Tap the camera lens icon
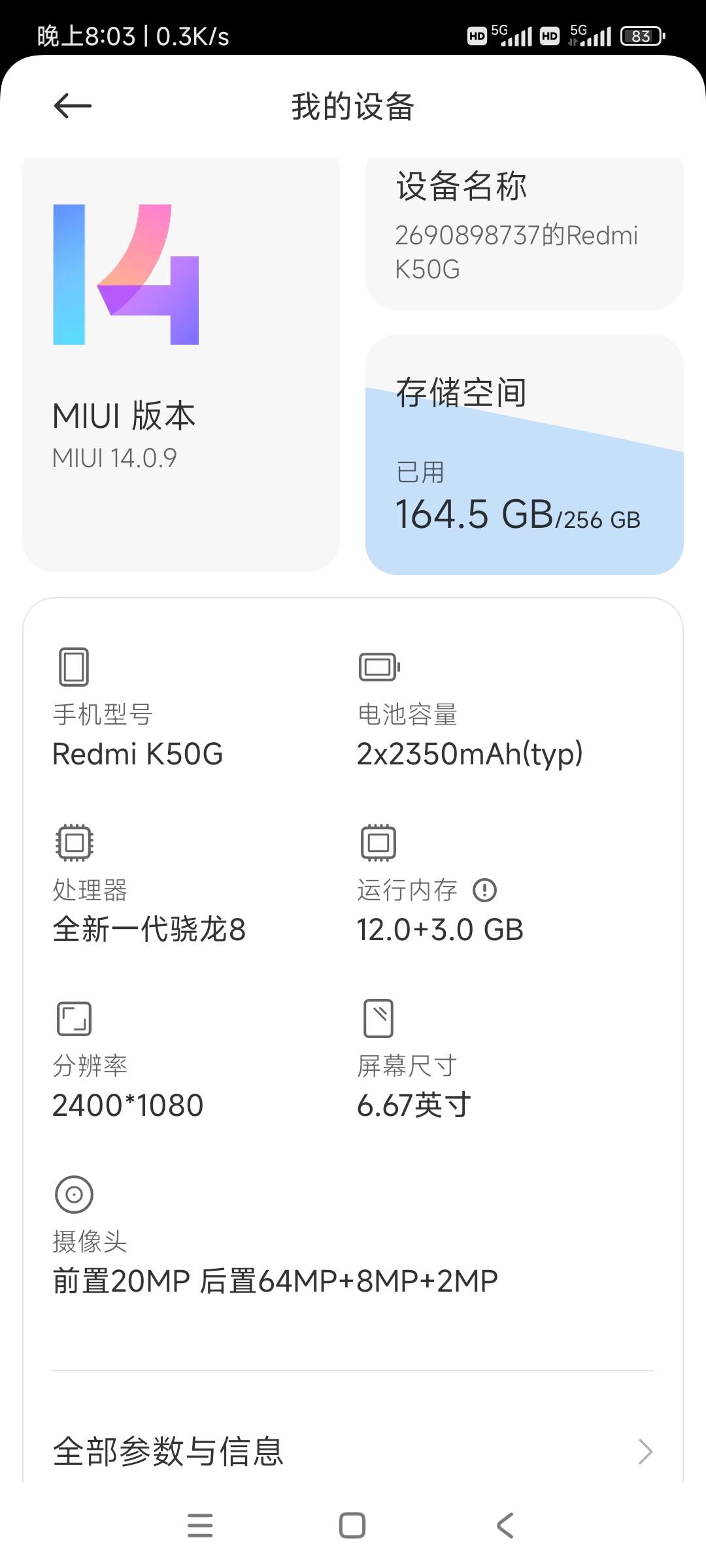Viewport: 706px width, 1568px height. [x=74, y=1194]
